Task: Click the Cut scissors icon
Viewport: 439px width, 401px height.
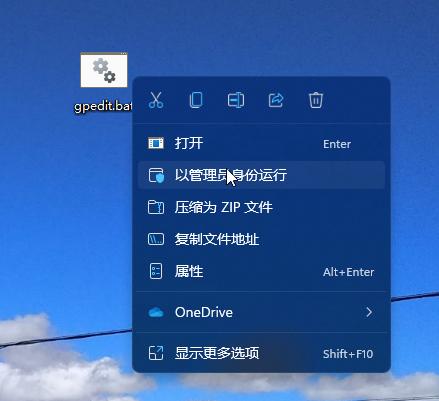Action: pos(156,100)
